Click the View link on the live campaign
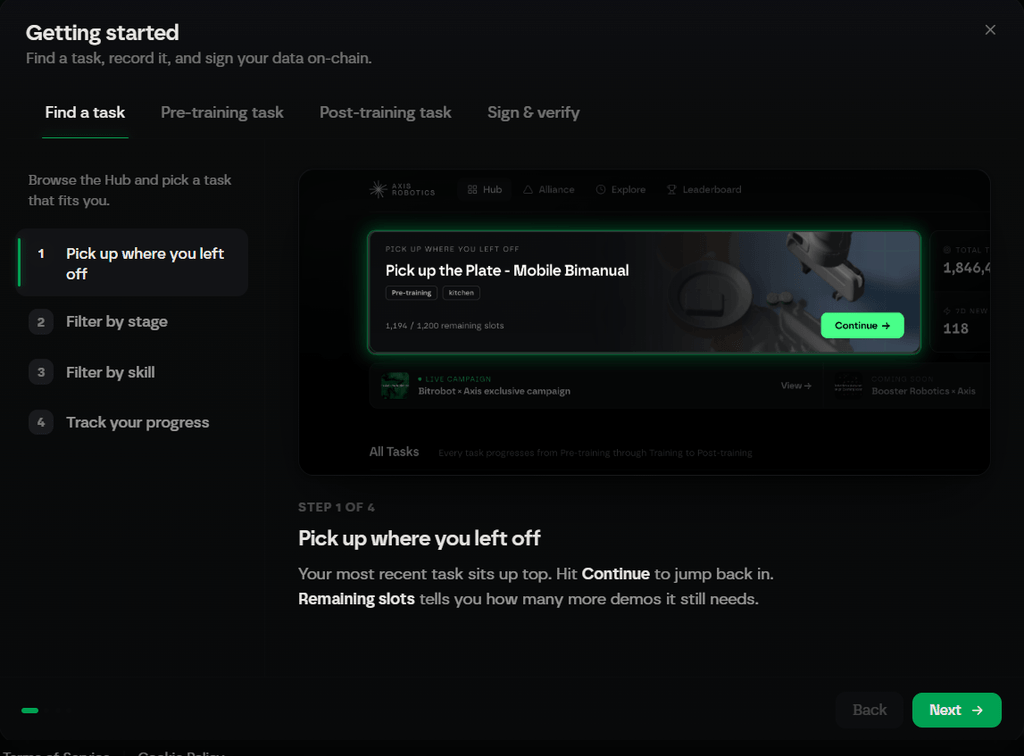 pyautogui.click(x=796, y=385)
